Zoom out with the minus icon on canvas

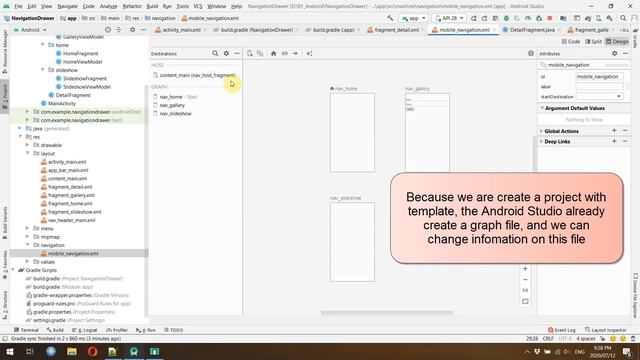[525, 280]
